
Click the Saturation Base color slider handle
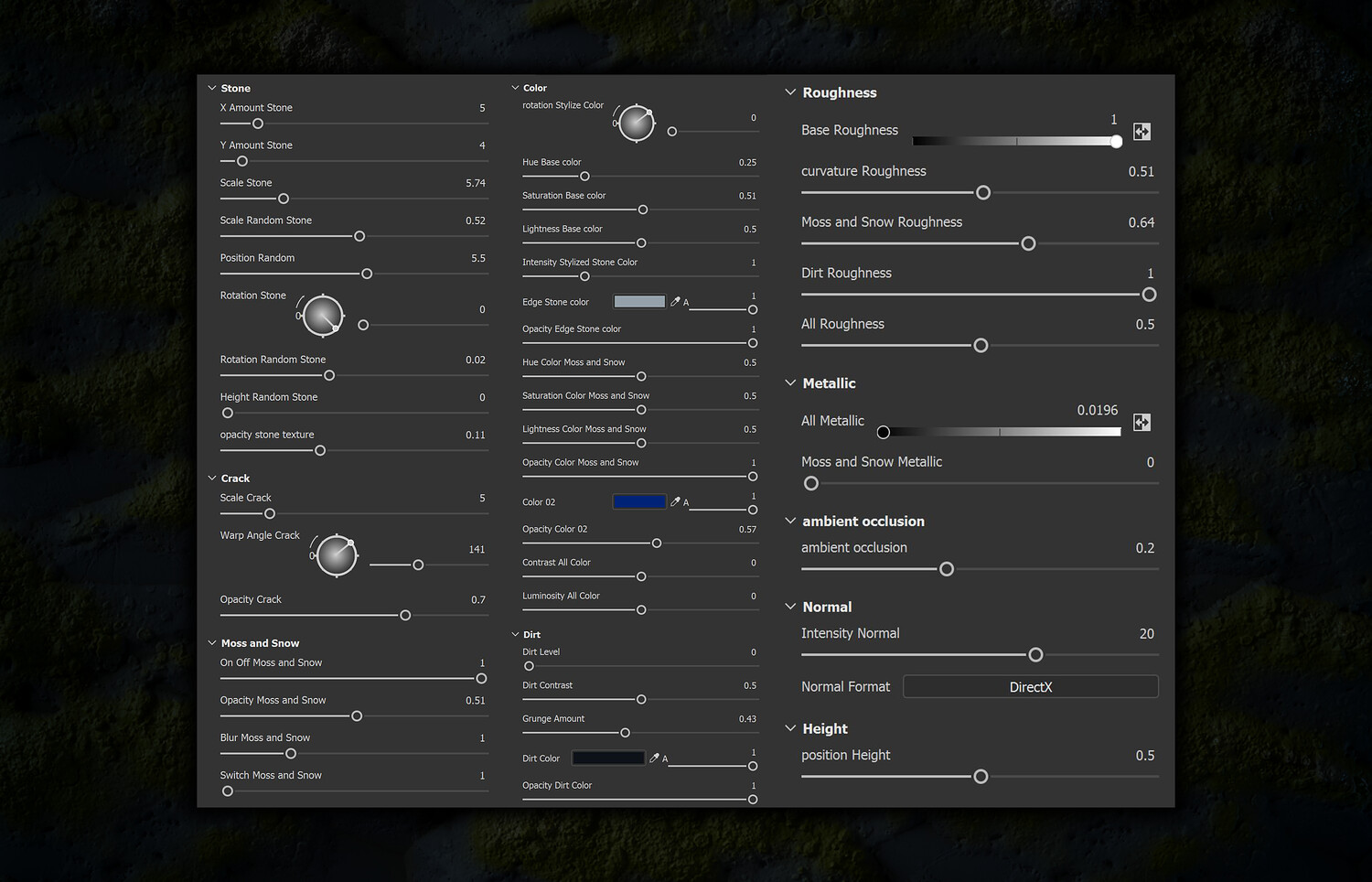pyautogui.click(x=643, y=210)
